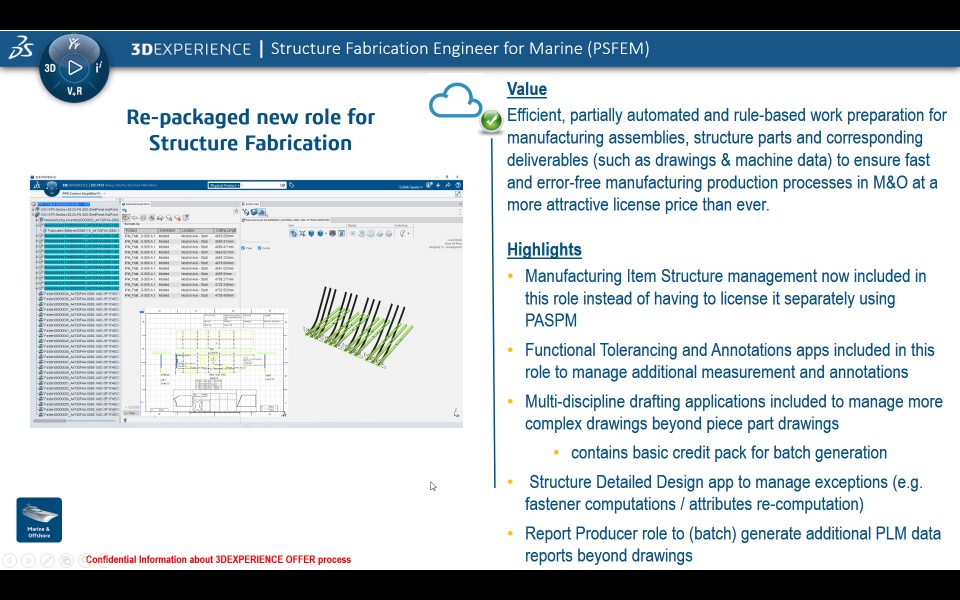The image size is (960, 600).
Task: Click the Product column header in the embedded table
Action: click(x=140, y=230)
